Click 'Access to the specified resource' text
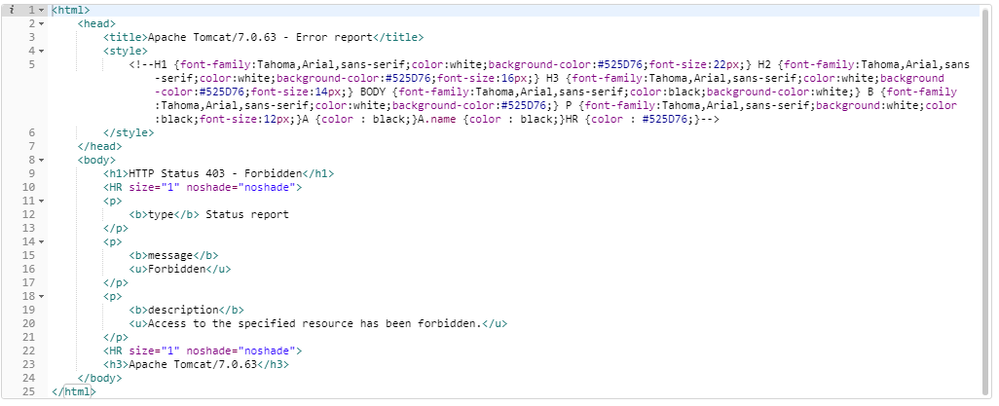The width and height of the screenshot is (999, 406). click(x=240, y=323)
